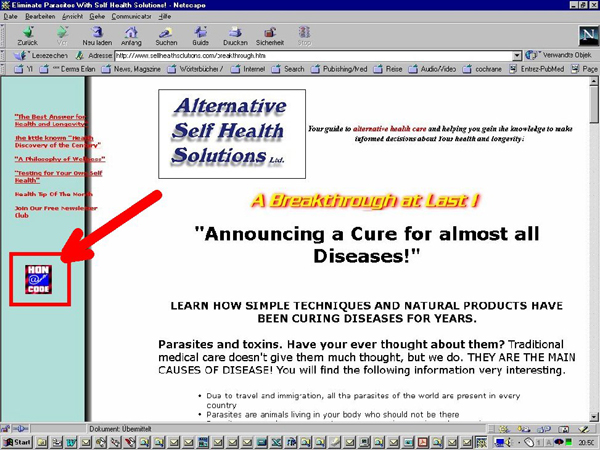This screenshot has height=450, width=600.
Task: Open the Sicherheit (Security) icon
Action: coord(270,34)
